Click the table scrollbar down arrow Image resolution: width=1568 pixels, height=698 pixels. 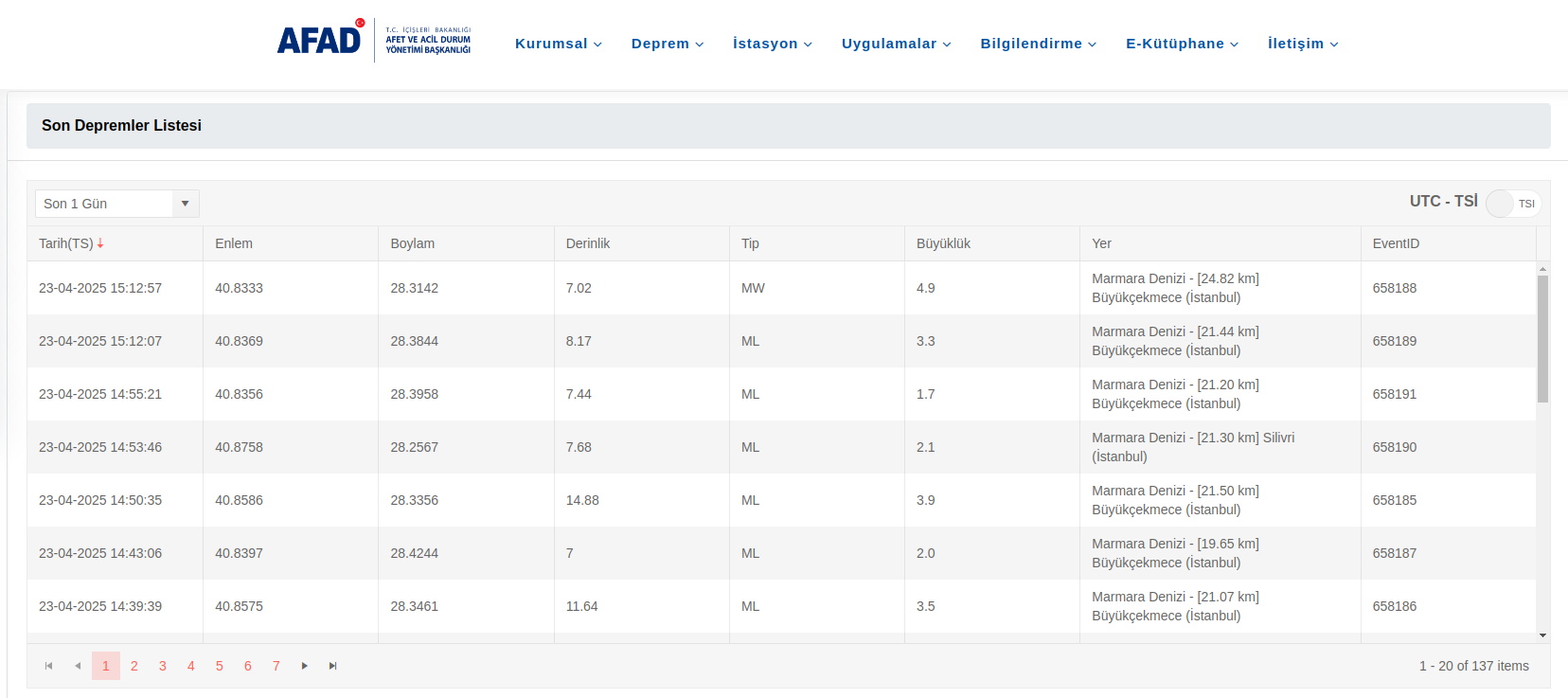1542,635
